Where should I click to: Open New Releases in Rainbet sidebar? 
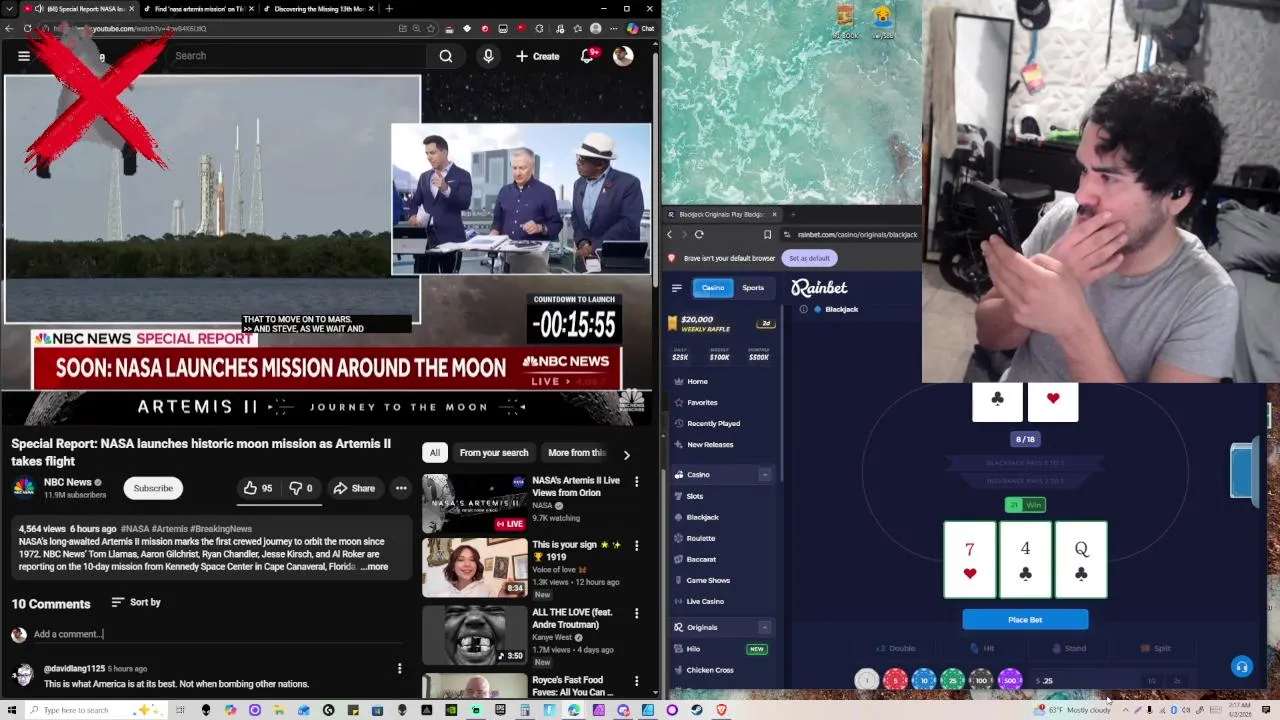(710, 444)
